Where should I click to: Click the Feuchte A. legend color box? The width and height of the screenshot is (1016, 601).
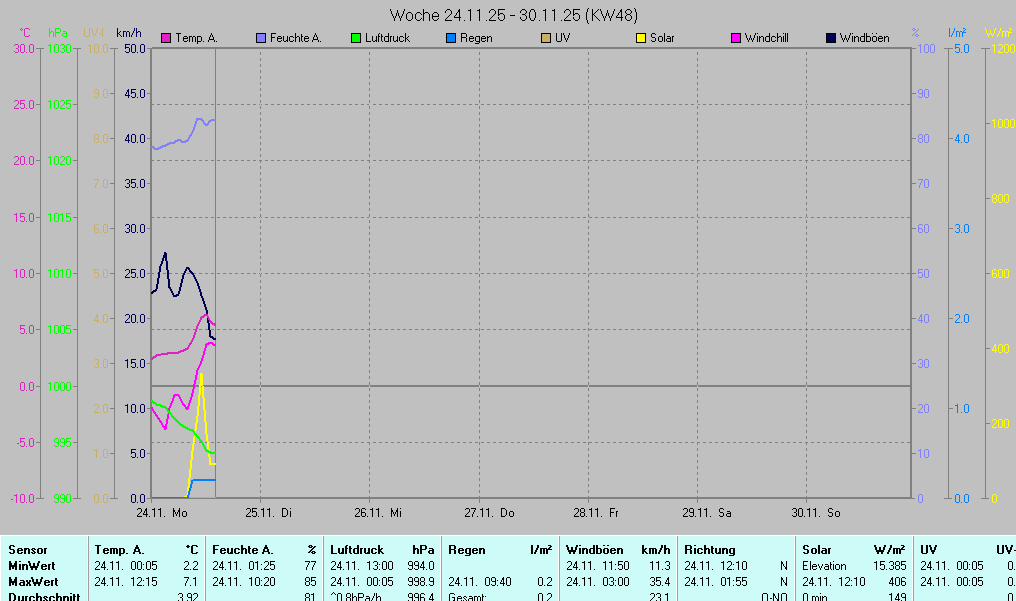coord(261,38)
